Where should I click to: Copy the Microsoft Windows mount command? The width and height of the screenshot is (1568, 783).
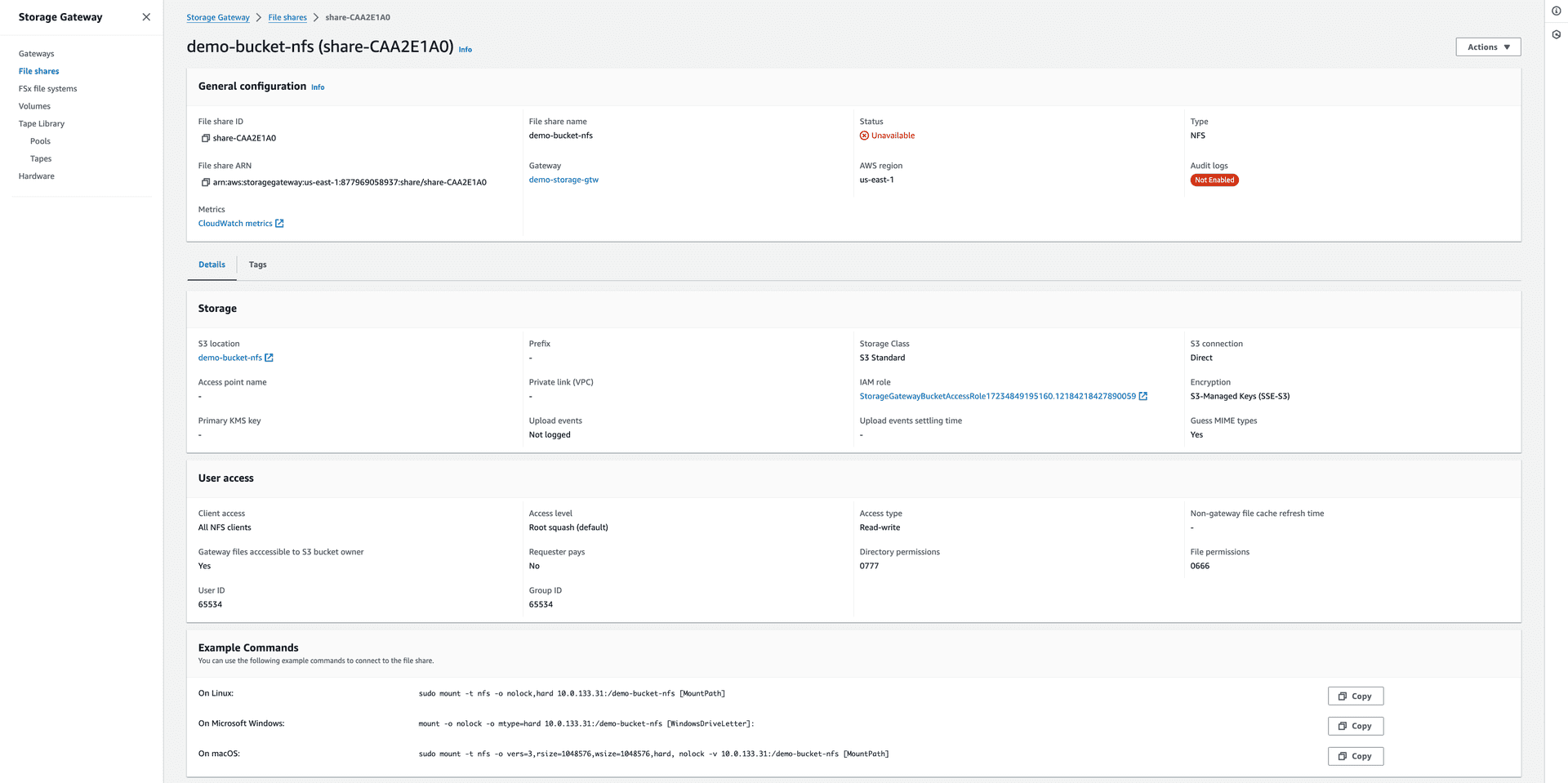[x=1355, y=726]
